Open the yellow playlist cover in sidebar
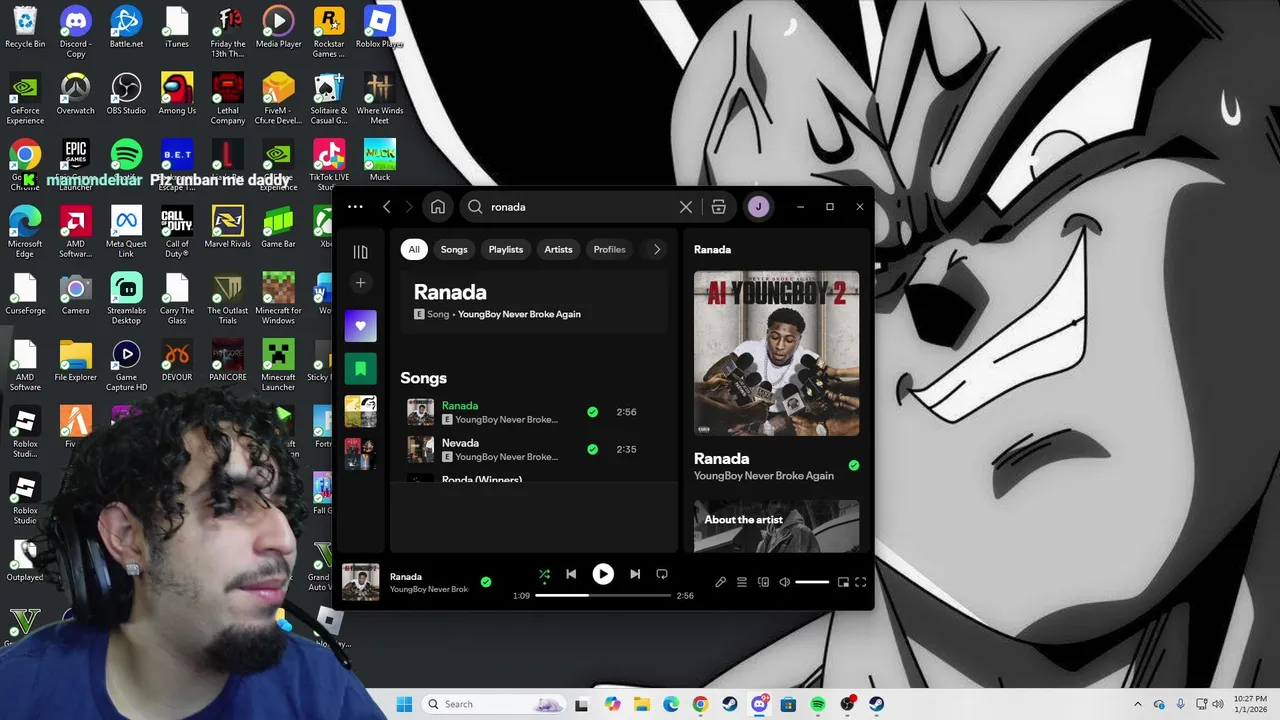 (x=361, y=411)
